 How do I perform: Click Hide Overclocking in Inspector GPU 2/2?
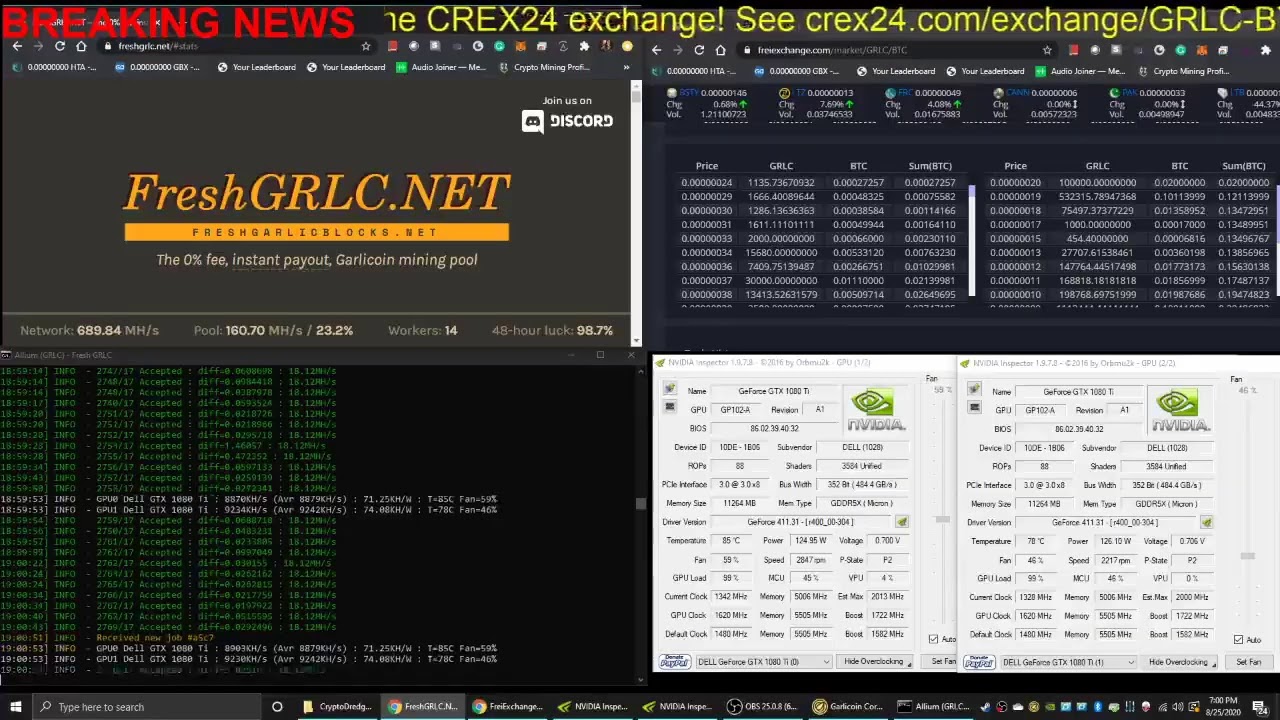[1181, 662]
